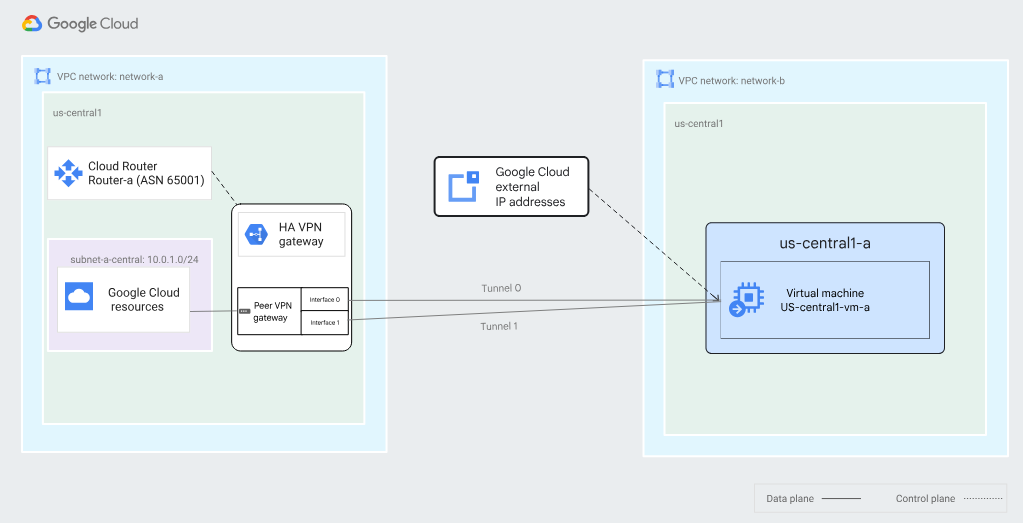Click the Google Cloud logo icon
The width and height of the screenshot is (1023, 523).
[x=32, y=23]
